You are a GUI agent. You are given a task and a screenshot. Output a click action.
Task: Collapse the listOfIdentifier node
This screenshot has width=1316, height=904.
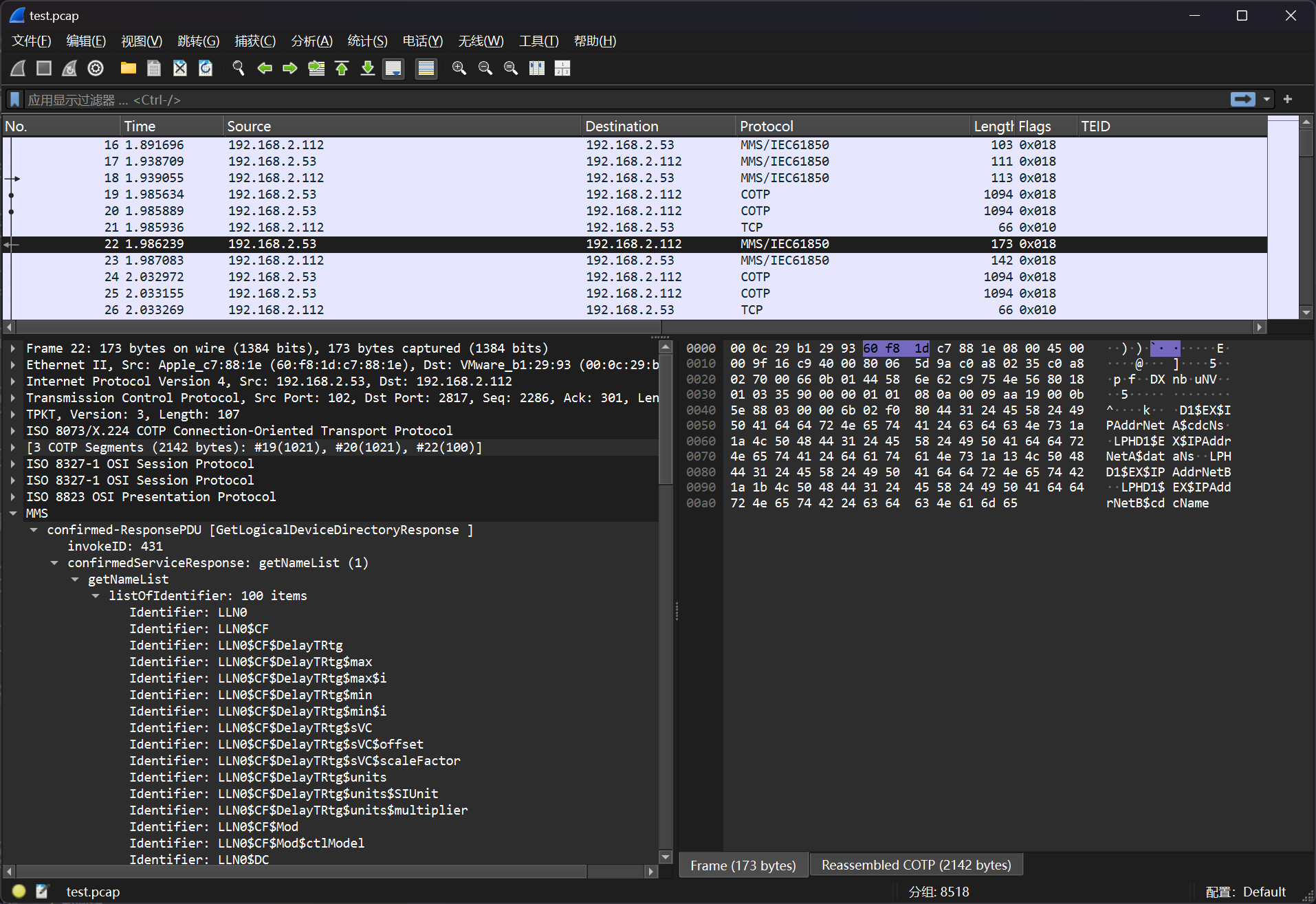coord(96,596)
